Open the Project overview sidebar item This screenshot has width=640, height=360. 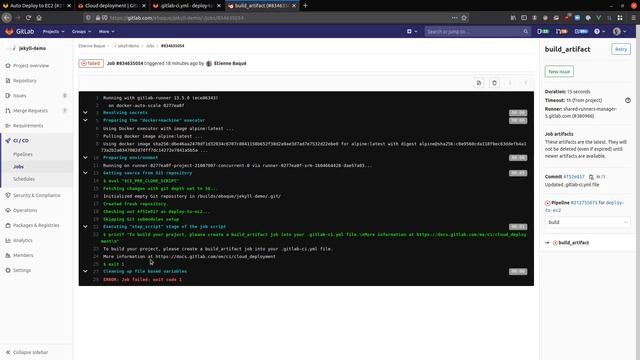tap(31, 66)
